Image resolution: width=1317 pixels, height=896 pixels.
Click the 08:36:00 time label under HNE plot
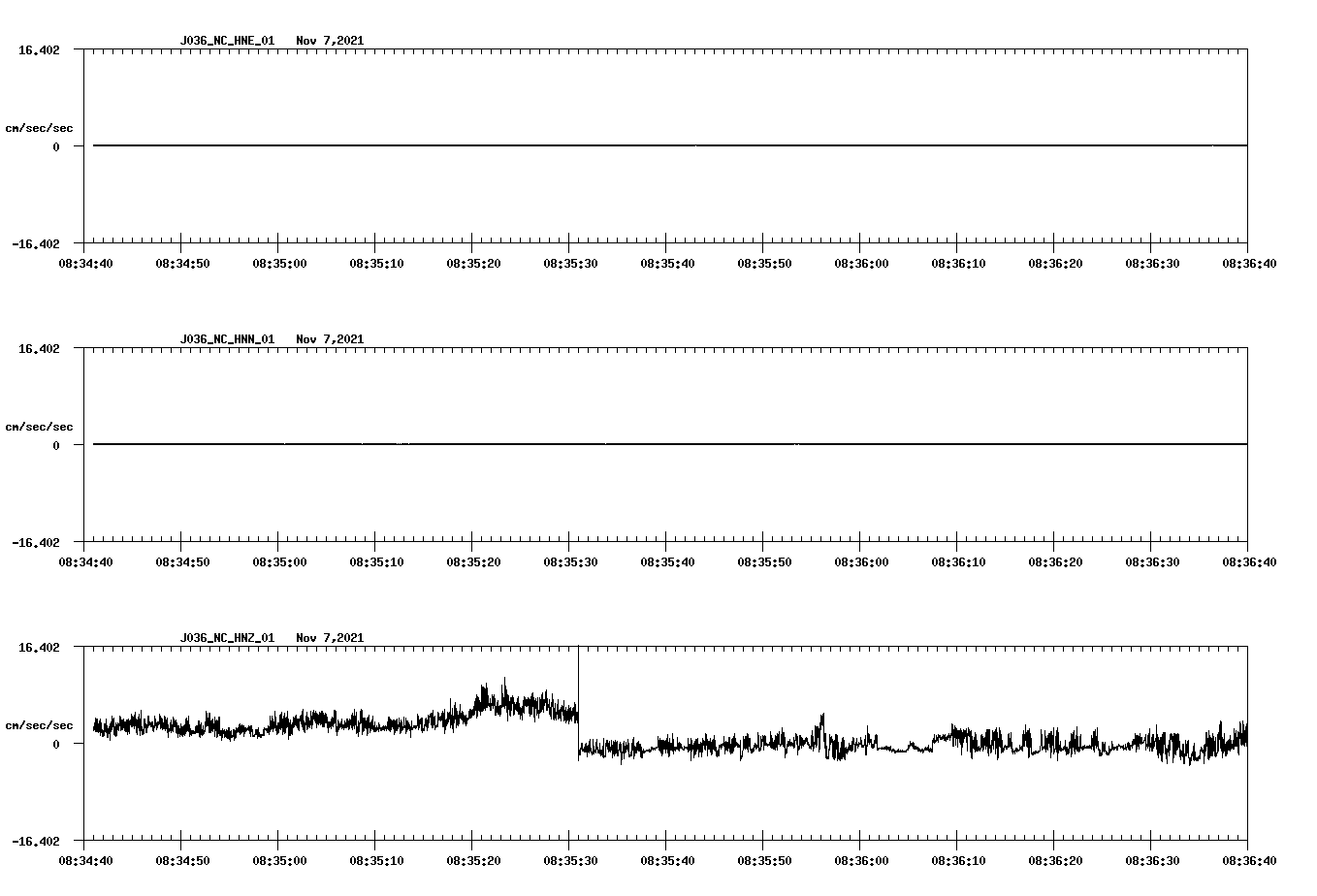pos(861,264)
